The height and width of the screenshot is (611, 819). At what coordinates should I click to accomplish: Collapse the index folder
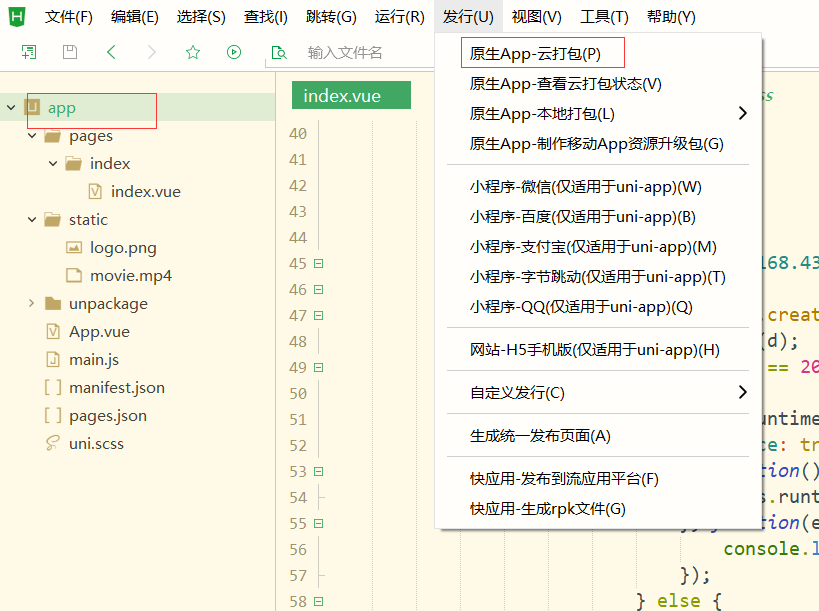click(x=53, y=163)
